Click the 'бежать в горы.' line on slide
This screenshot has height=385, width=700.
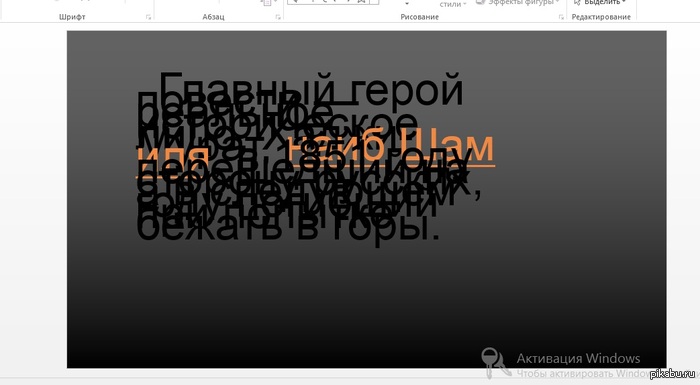click(288, 228)
